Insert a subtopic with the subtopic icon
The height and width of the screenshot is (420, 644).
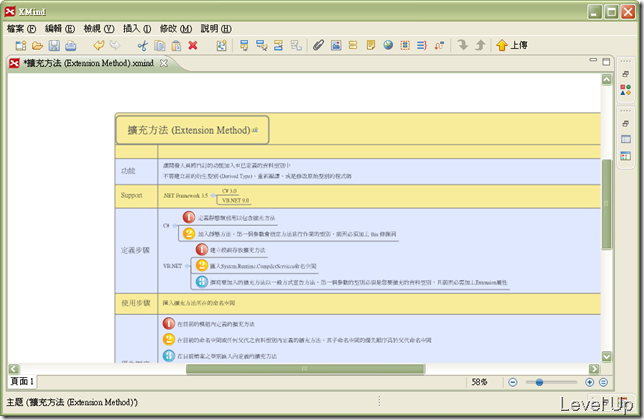pyautogui.click(x=261, y=45)
